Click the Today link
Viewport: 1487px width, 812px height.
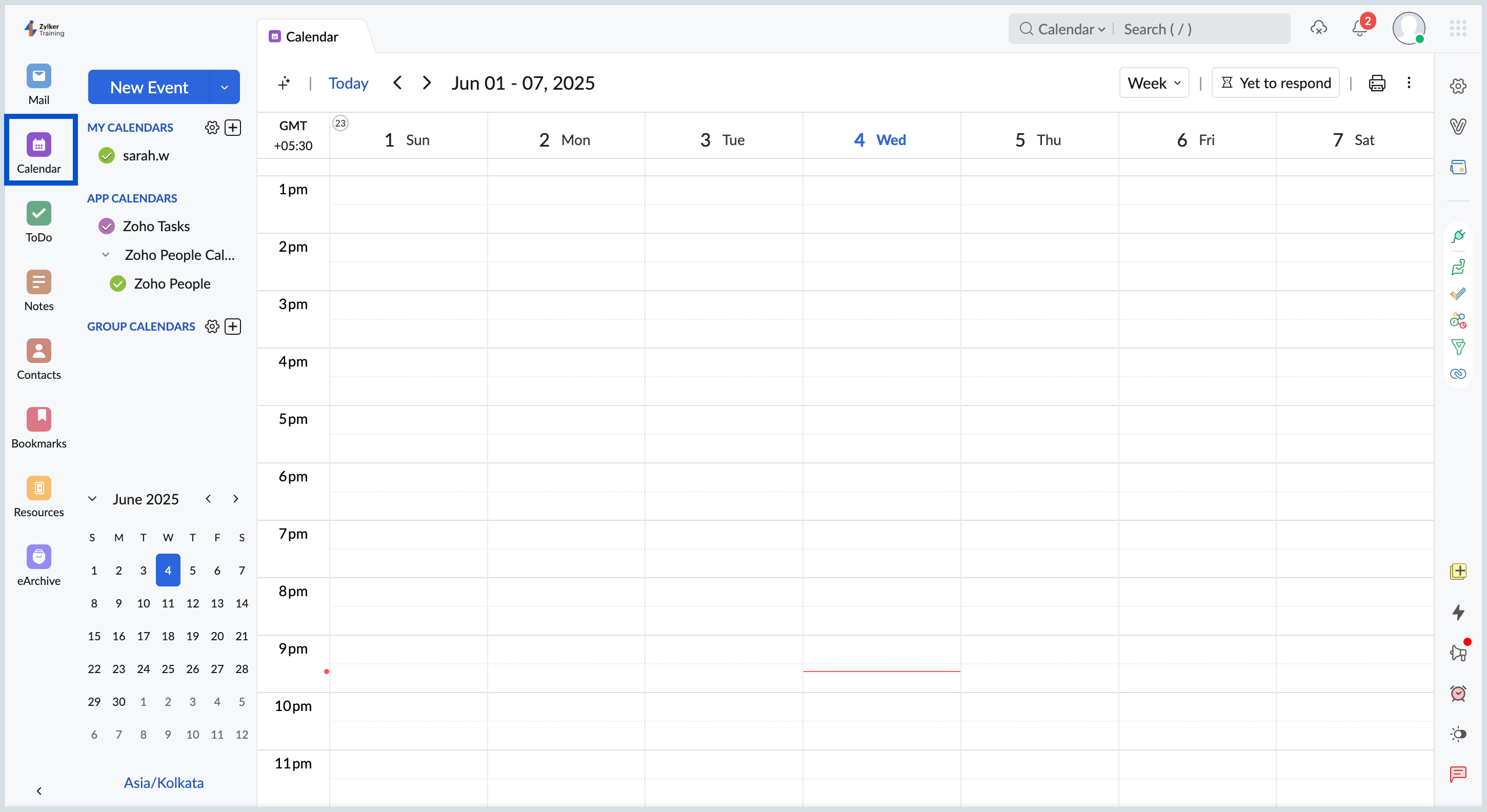tap(348, 83)
